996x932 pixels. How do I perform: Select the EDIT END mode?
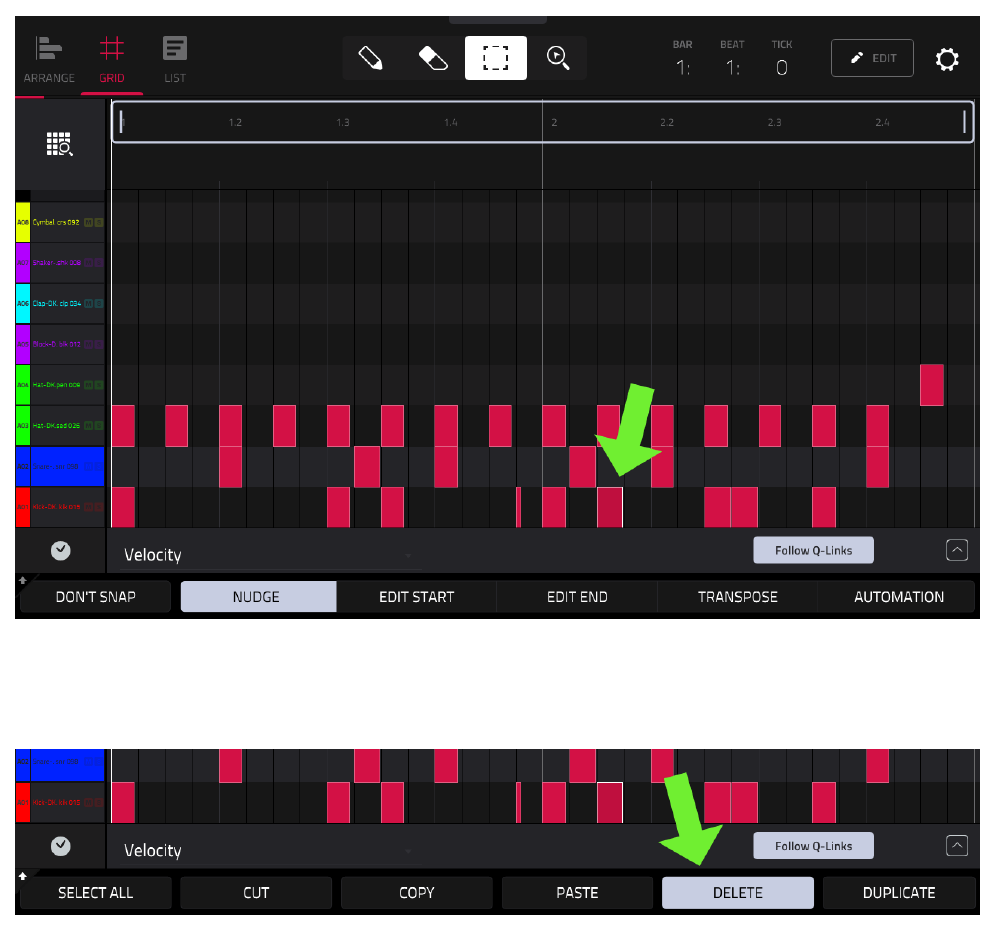pos(577,597)
